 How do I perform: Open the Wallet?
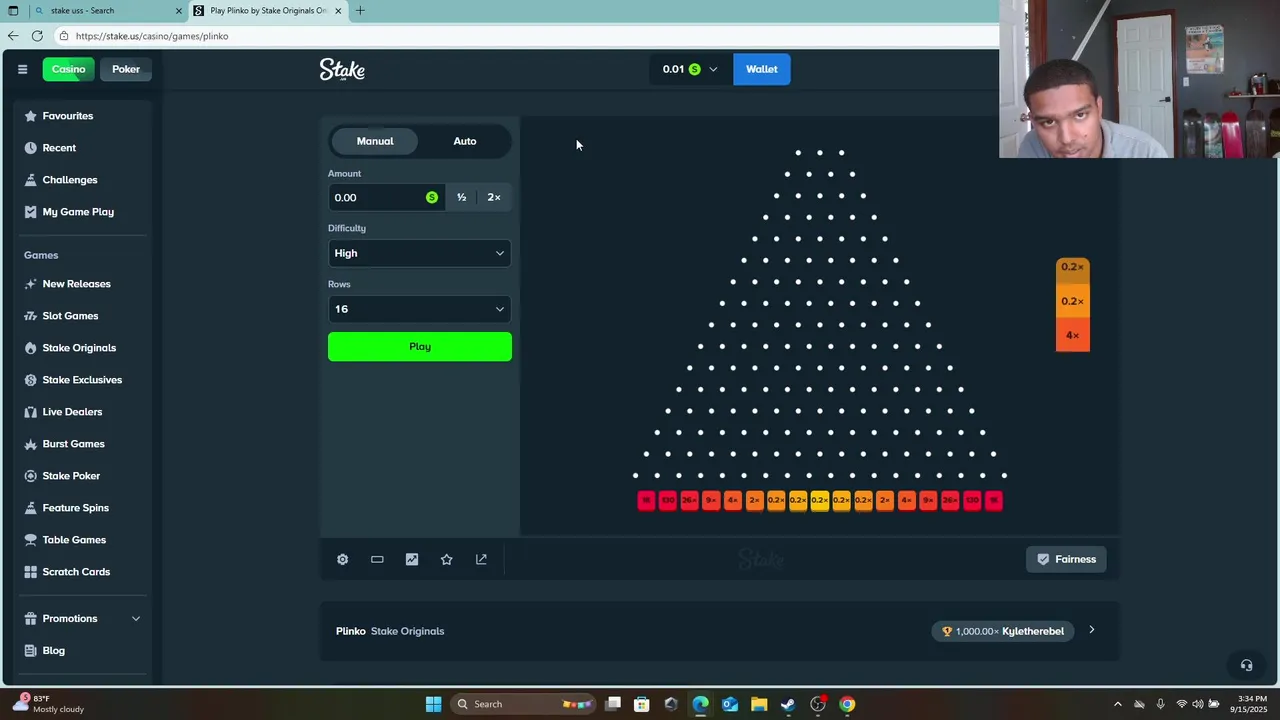point(761,69)
